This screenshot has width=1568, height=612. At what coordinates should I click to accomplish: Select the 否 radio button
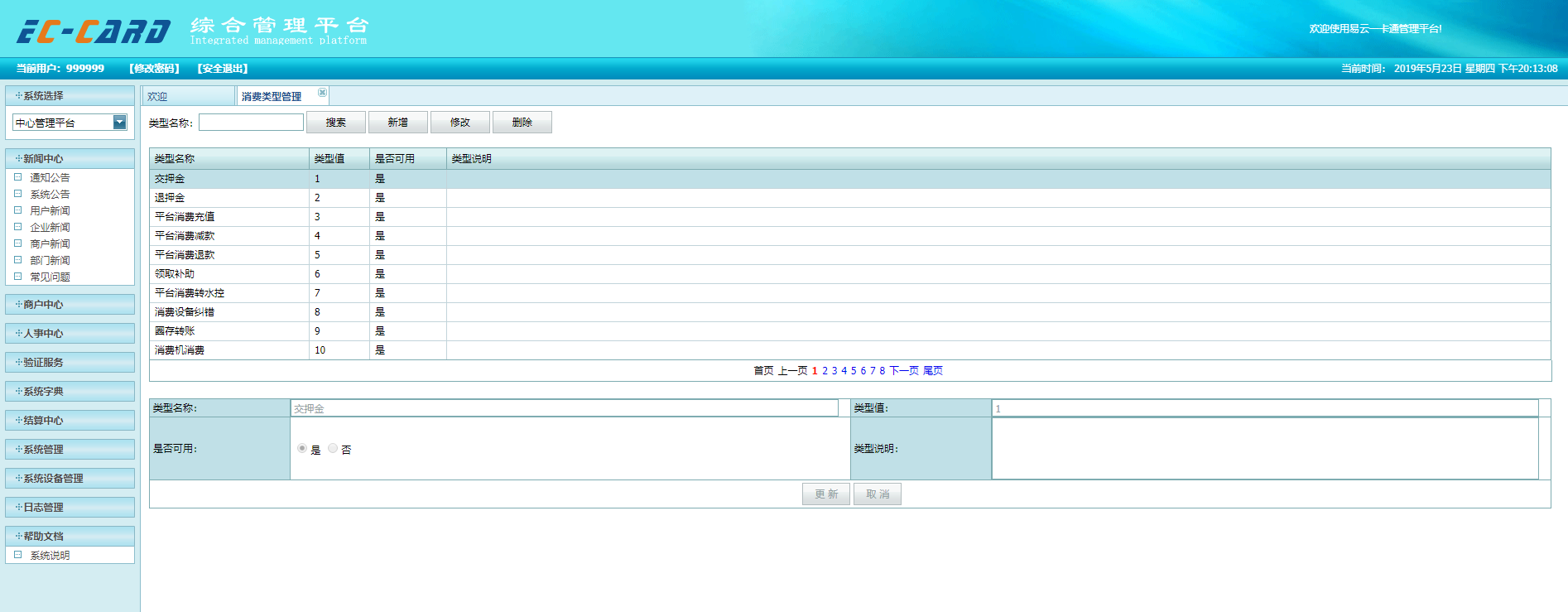pos(333,448)
